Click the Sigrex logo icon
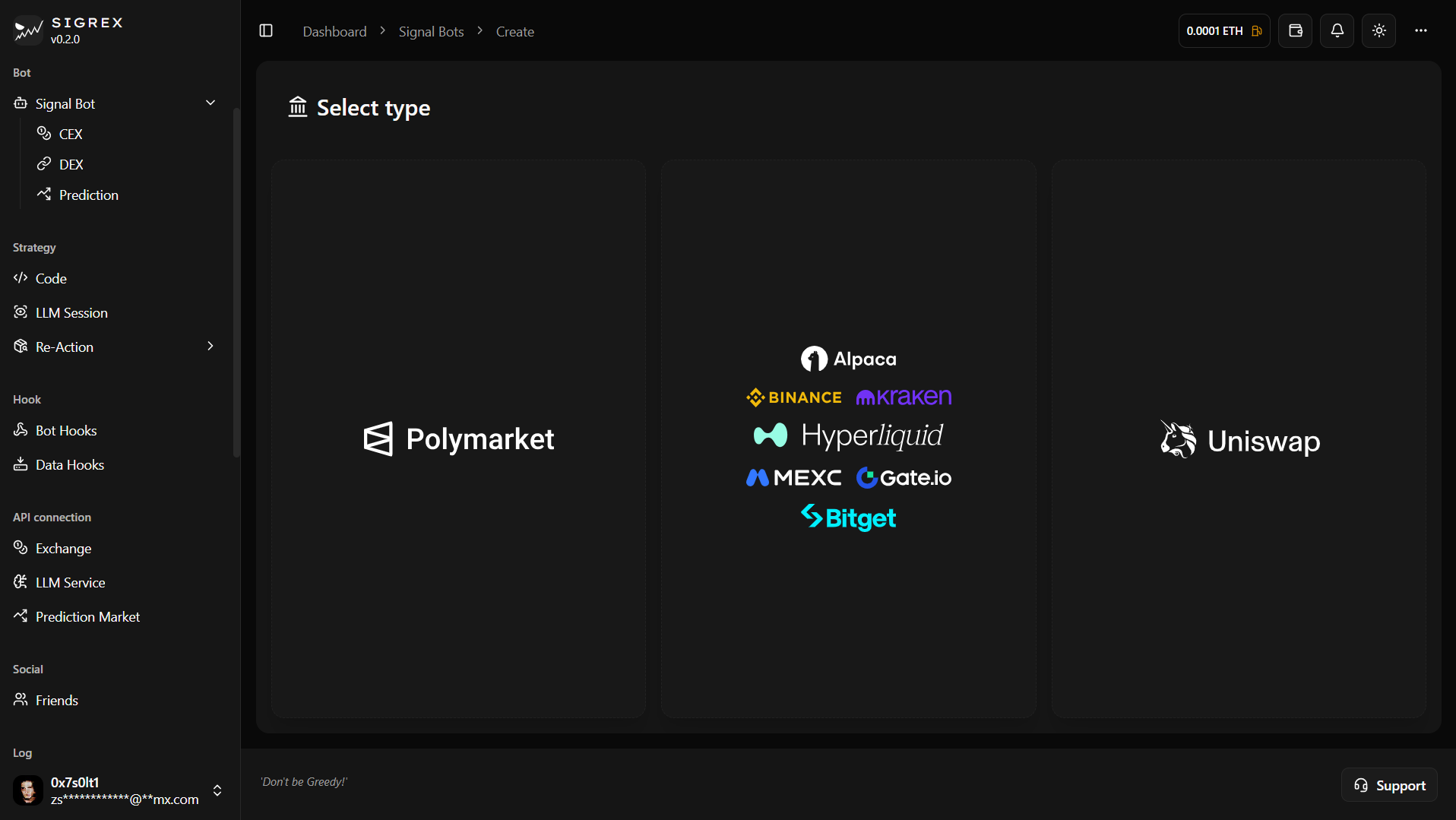The image size is (1456, 820). pos(28,30)
